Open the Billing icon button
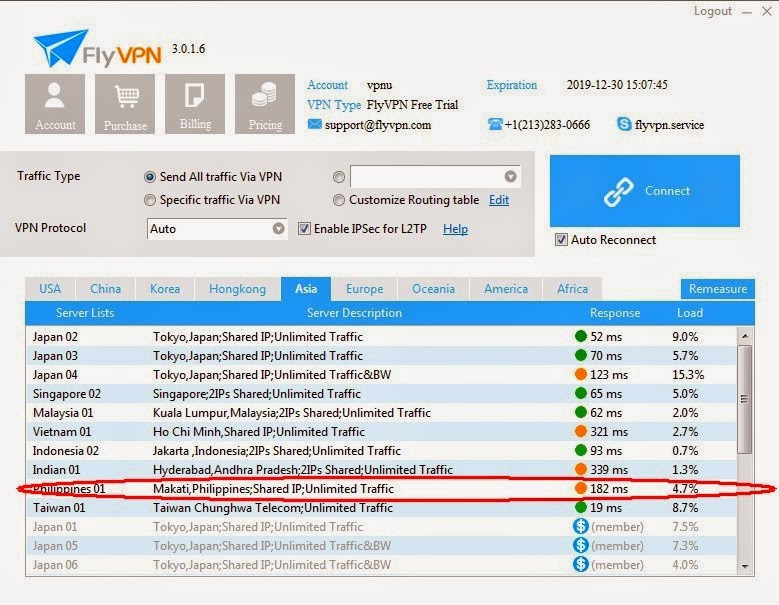 (195, 104)
